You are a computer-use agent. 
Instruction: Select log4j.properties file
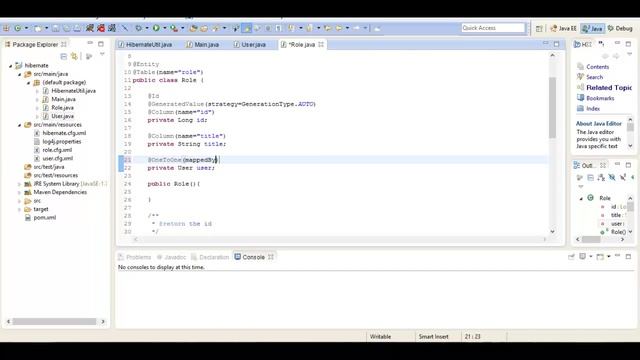coord(62,142)
